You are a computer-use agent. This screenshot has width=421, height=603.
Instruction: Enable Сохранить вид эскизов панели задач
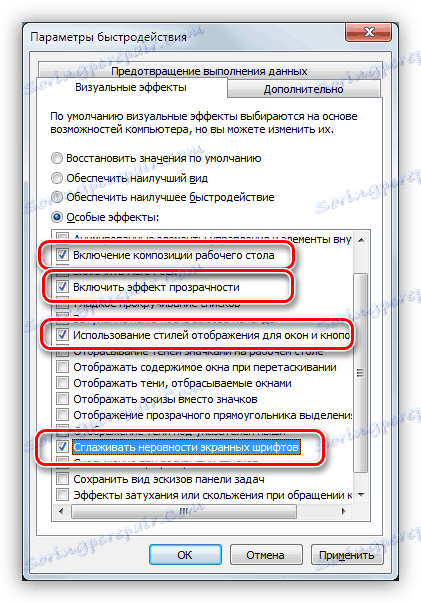[x=62, y=479]
